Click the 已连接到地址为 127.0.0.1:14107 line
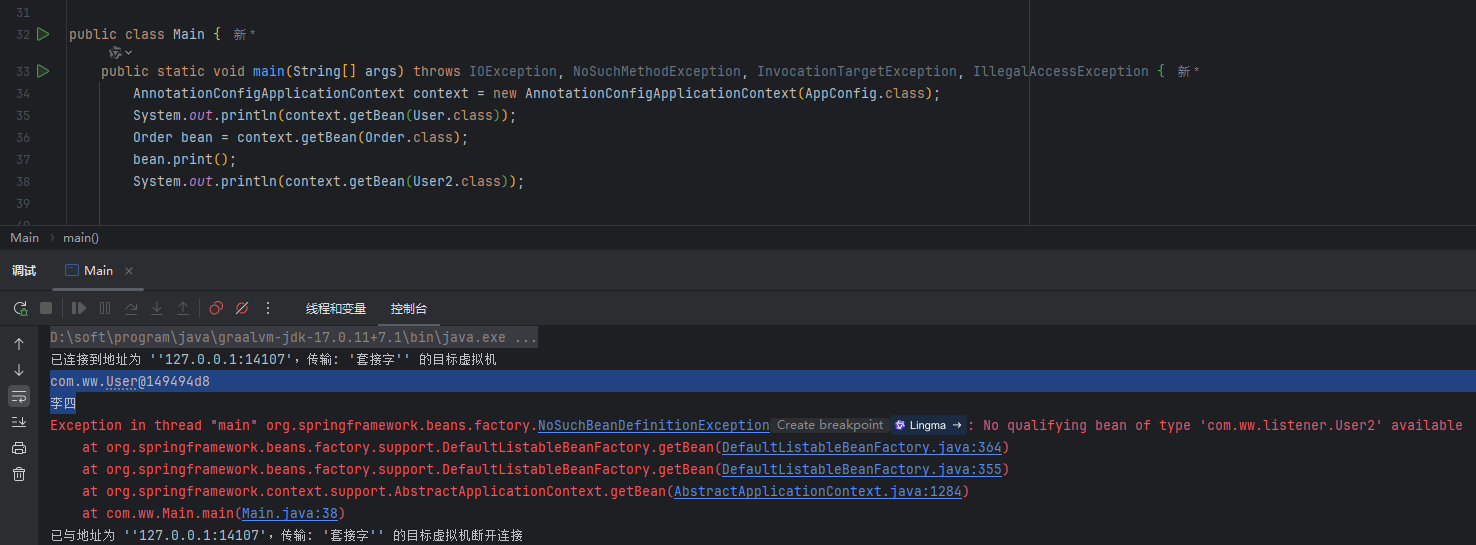1476x545 pixels. click(273, 359)
